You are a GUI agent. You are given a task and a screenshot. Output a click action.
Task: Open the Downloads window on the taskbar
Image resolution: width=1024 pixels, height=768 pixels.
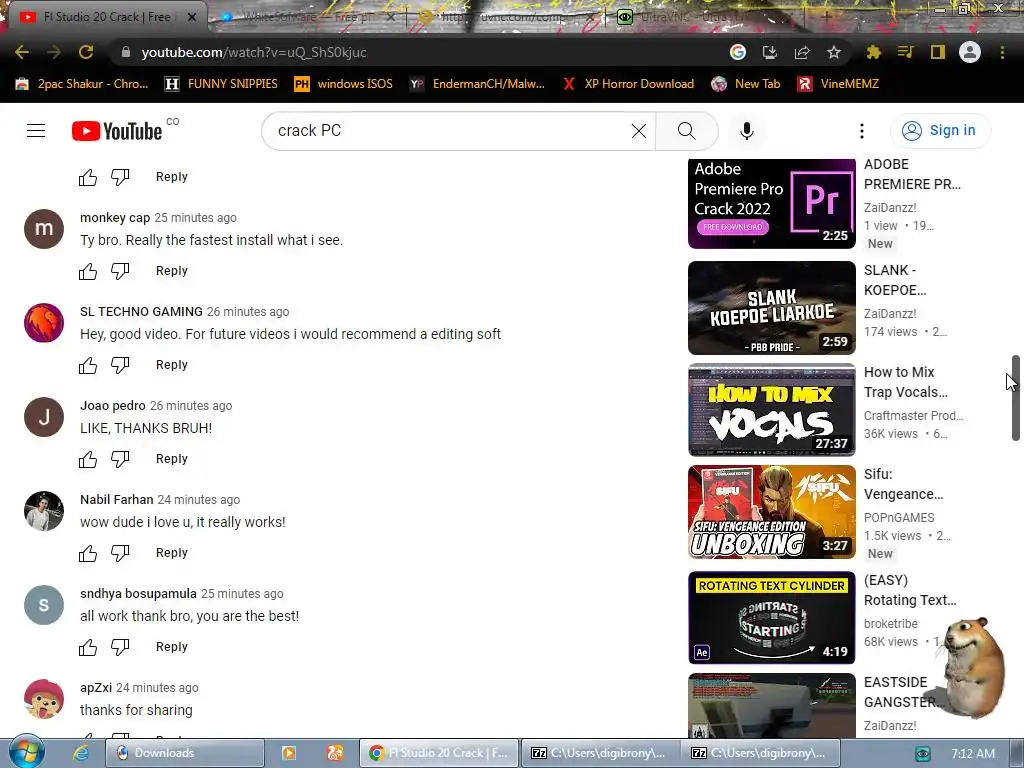coord(185,753)
